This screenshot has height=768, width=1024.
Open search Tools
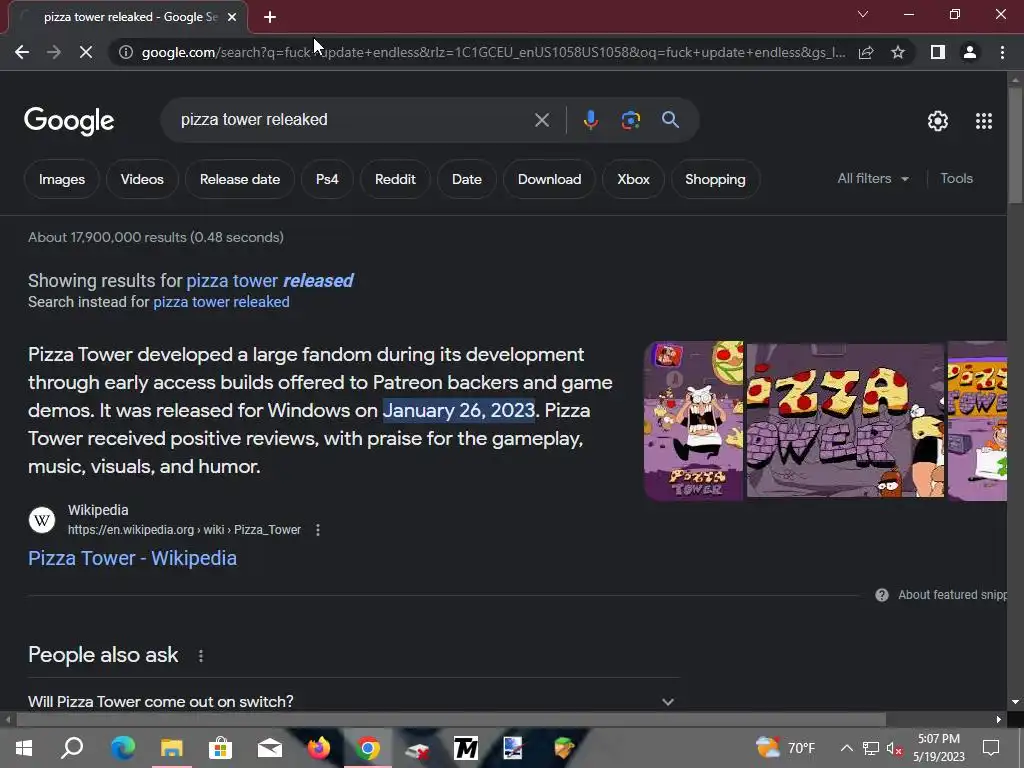coord(956,178)
